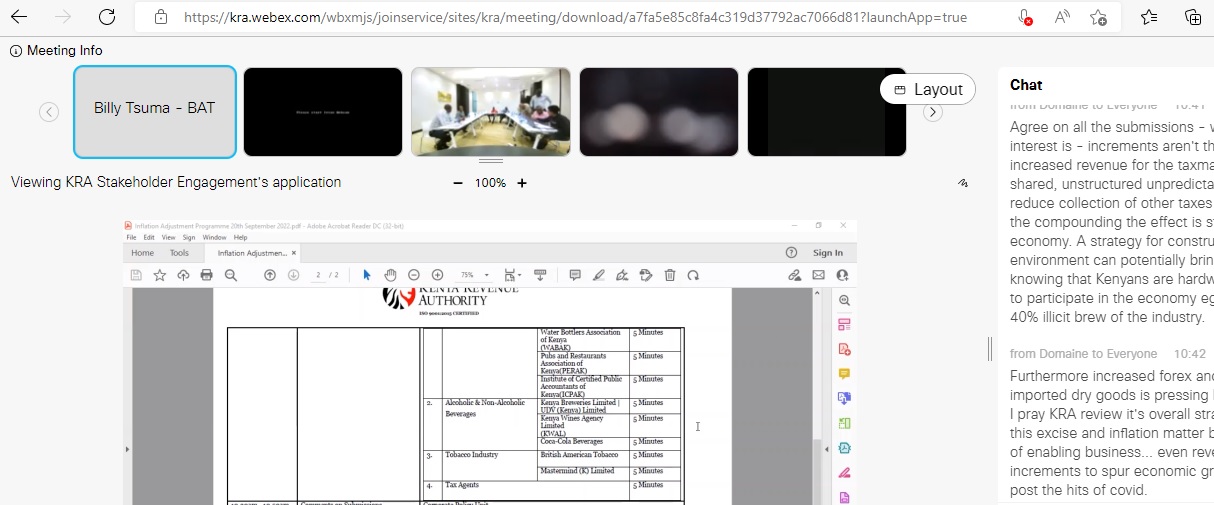Open the File menu in Acrobat
1214x505 pixels.
131,237
